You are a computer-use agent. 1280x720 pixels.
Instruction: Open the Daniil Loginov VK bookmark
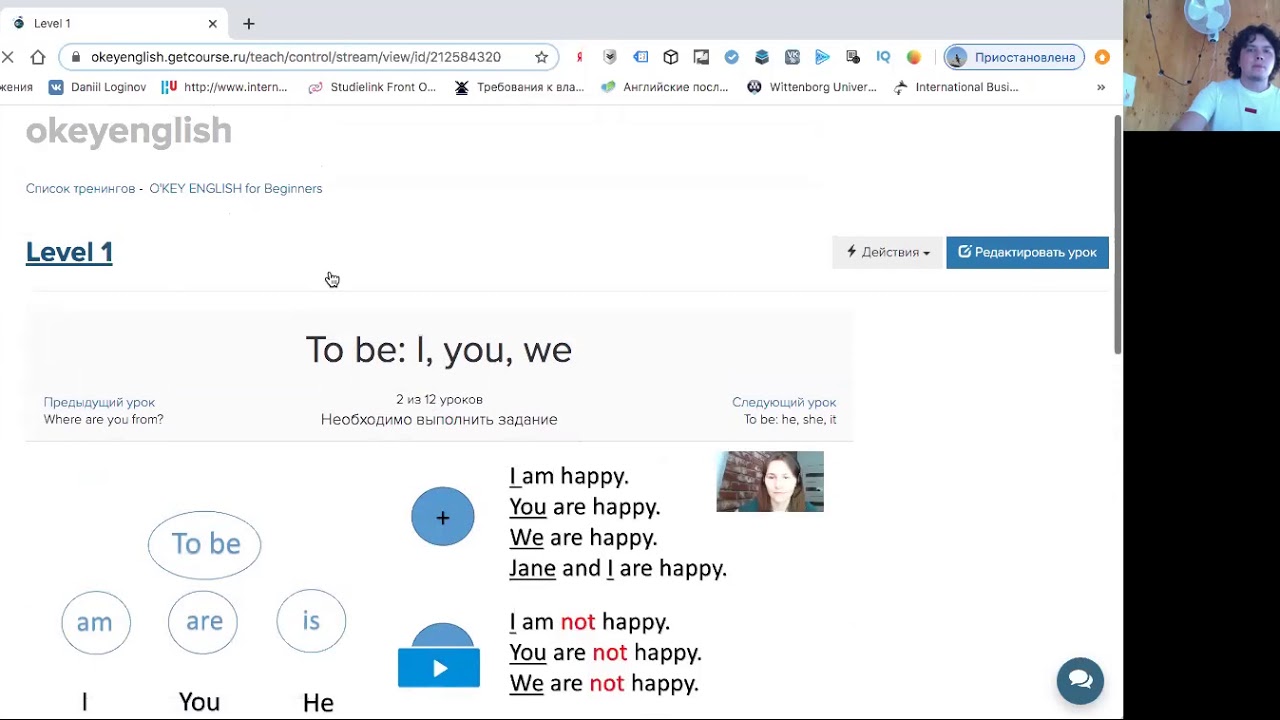click(x=97, y=87)
